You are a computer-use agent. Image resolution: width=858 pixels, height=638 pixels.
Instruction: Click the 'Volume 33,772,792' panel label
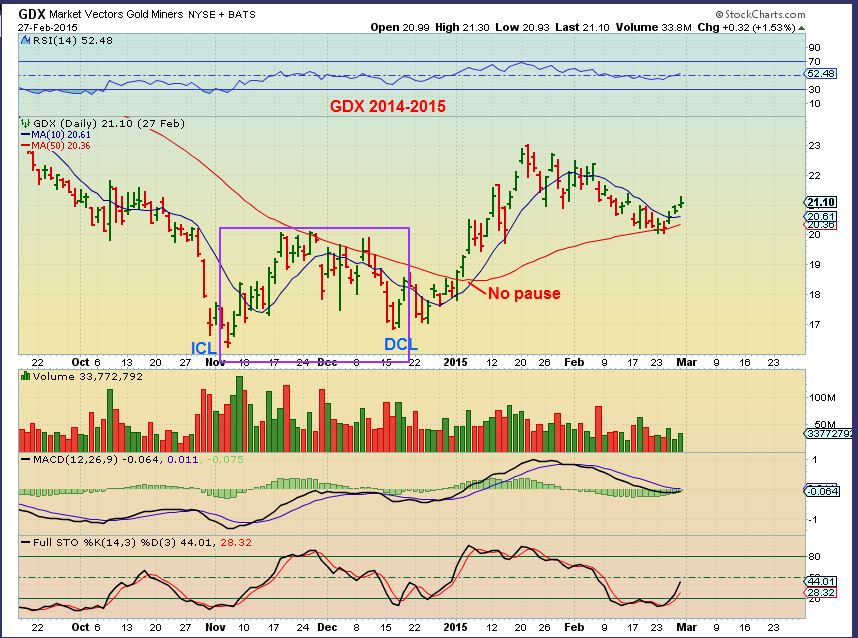[x=88, y=376]
